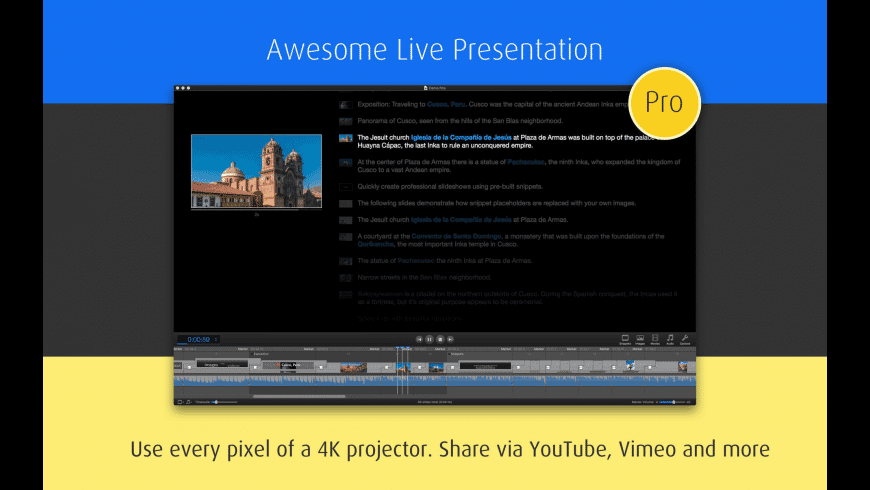This screenshot has height=490, width=870.
Task: Open the 'Qorikancha' link
Action: click(376, 244)
